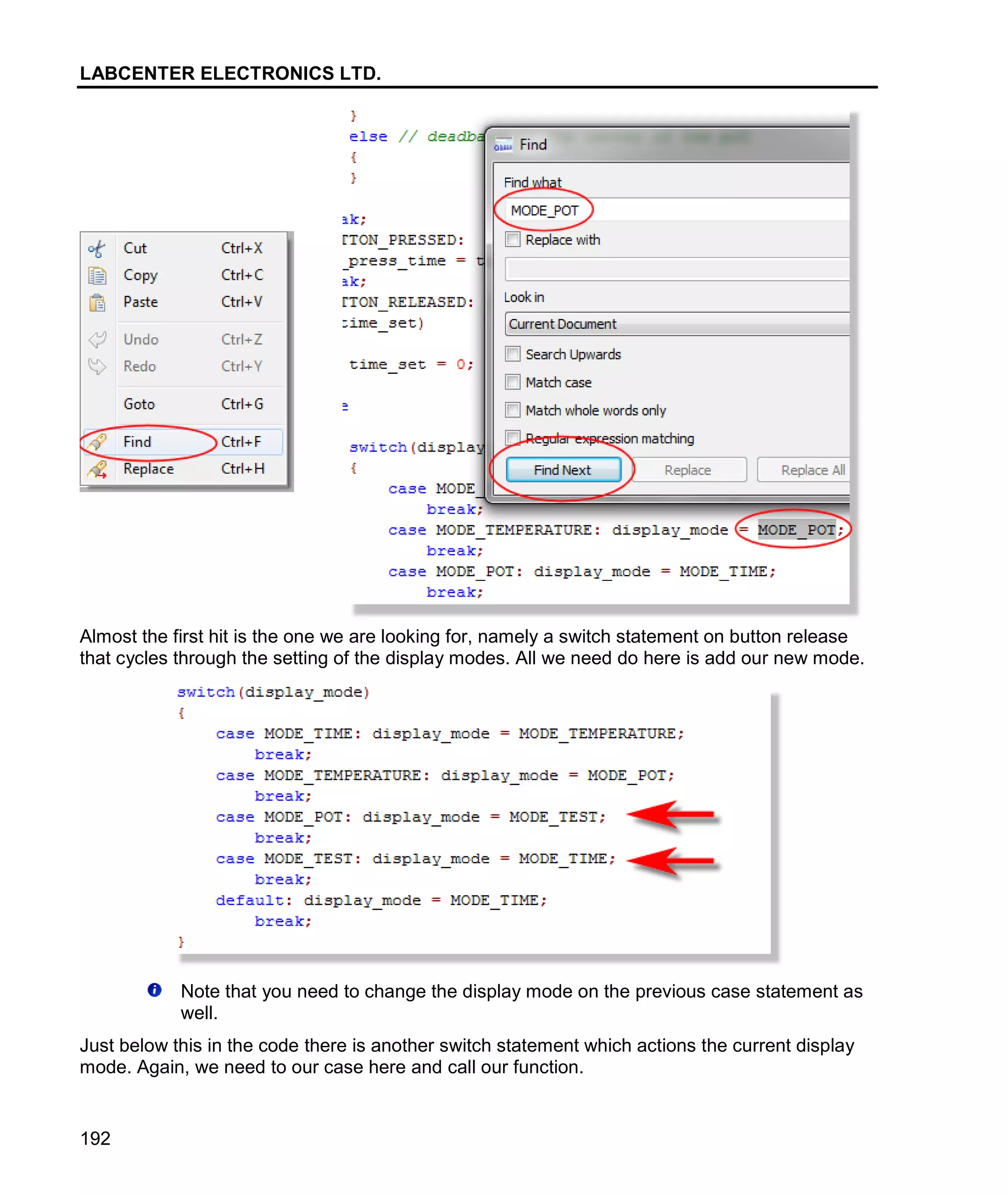Click the Ctrl+F shortcut label
This screenshot has width=1008, height=1194.
click(241, 442)
